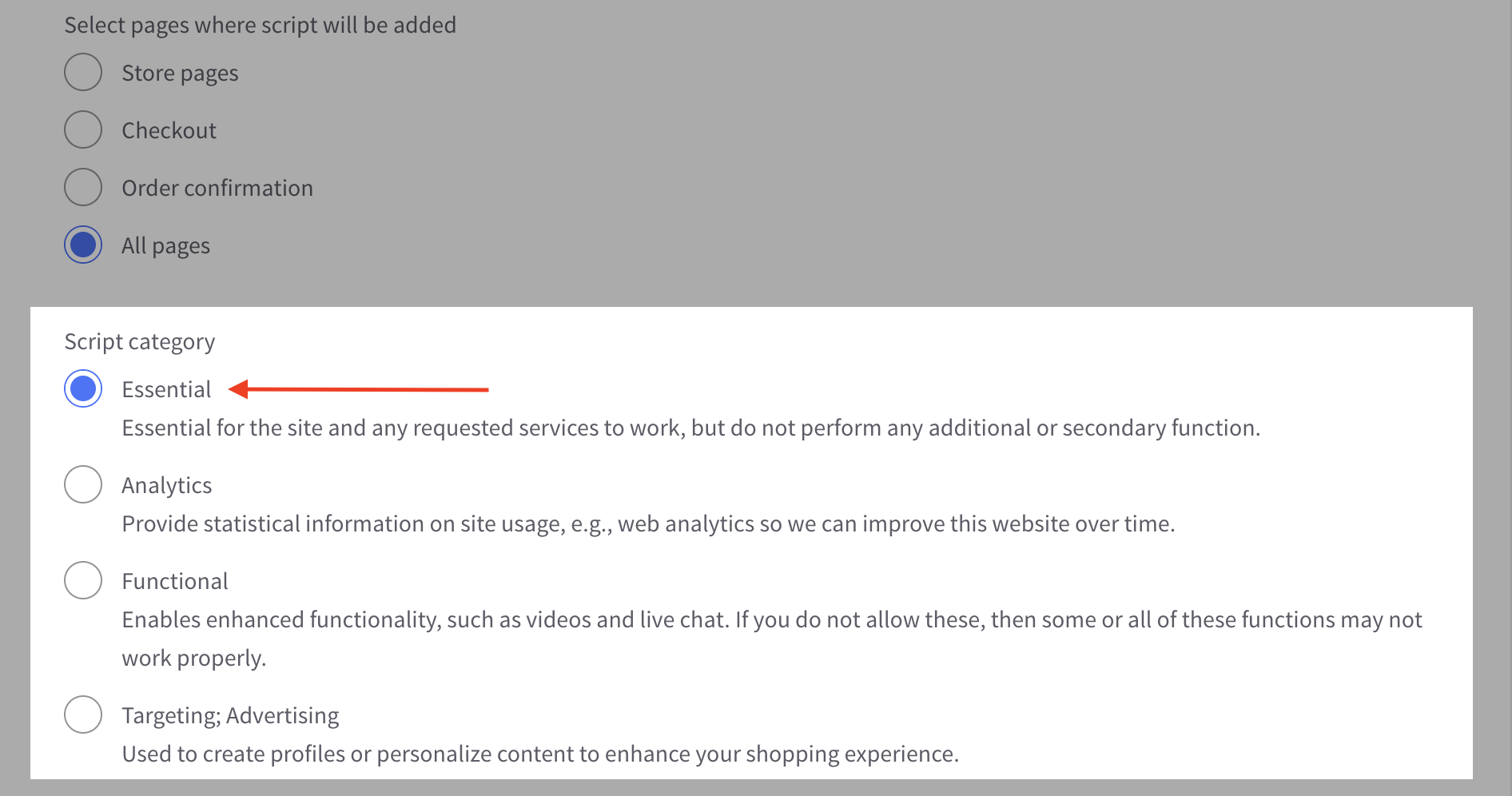The width and height of the screenshot is (1512, 796).
Task: Click the All pages label text
Action: point(165,245)
